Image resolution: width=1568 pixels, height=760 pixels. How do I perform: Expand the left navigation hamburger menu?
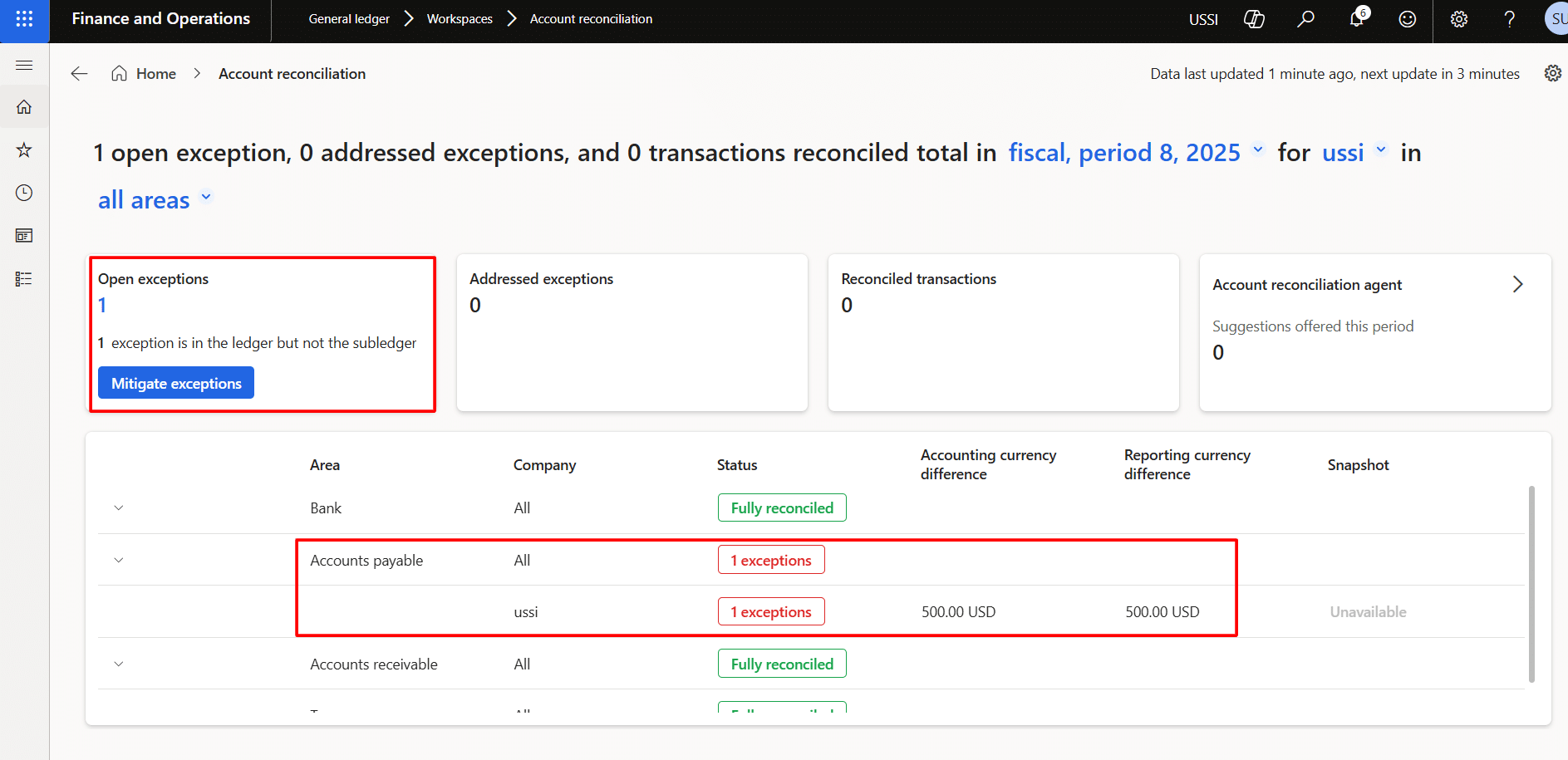click(x=24, y=65)
